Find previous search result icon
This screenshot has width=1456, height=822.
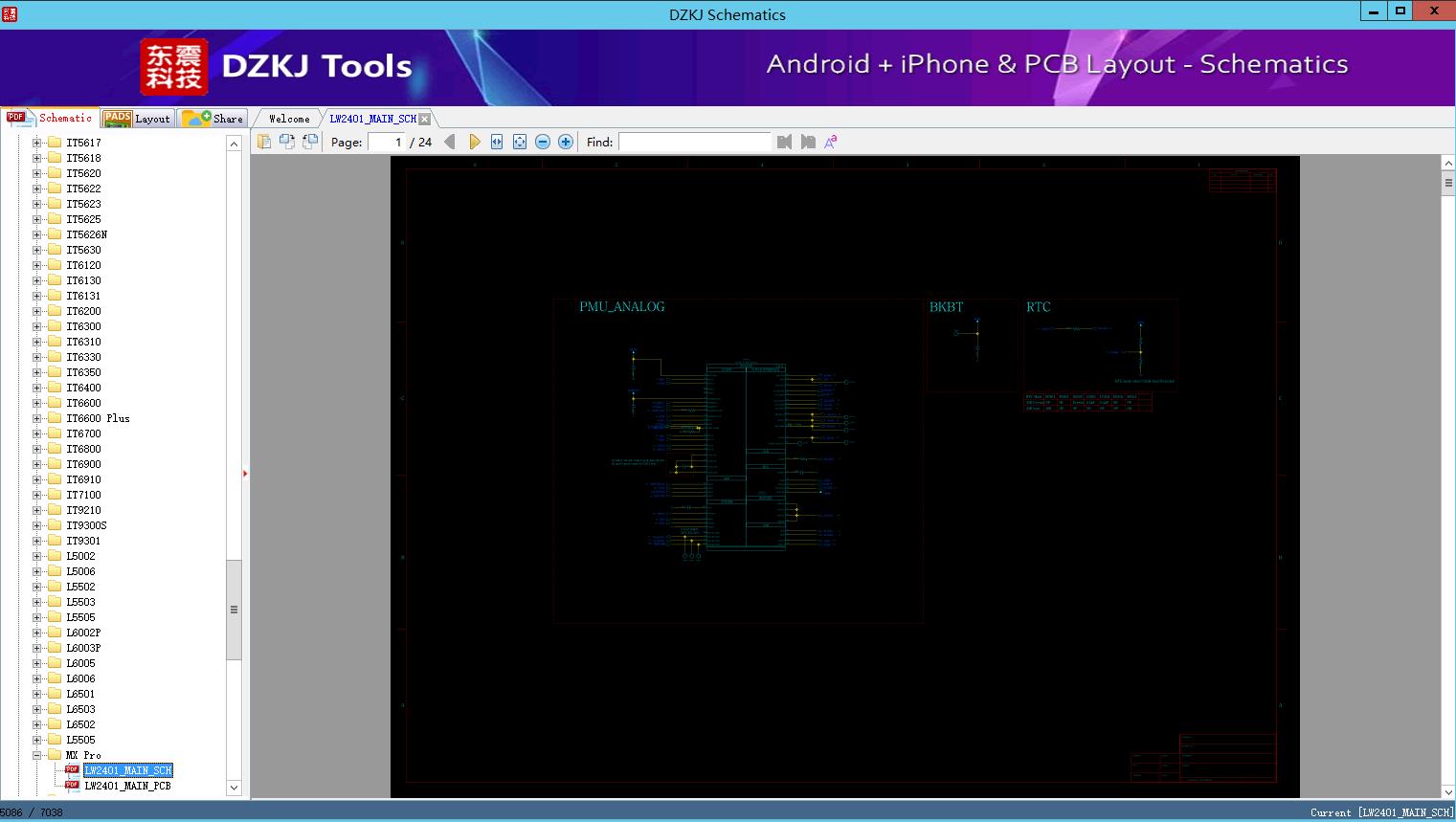784,142
